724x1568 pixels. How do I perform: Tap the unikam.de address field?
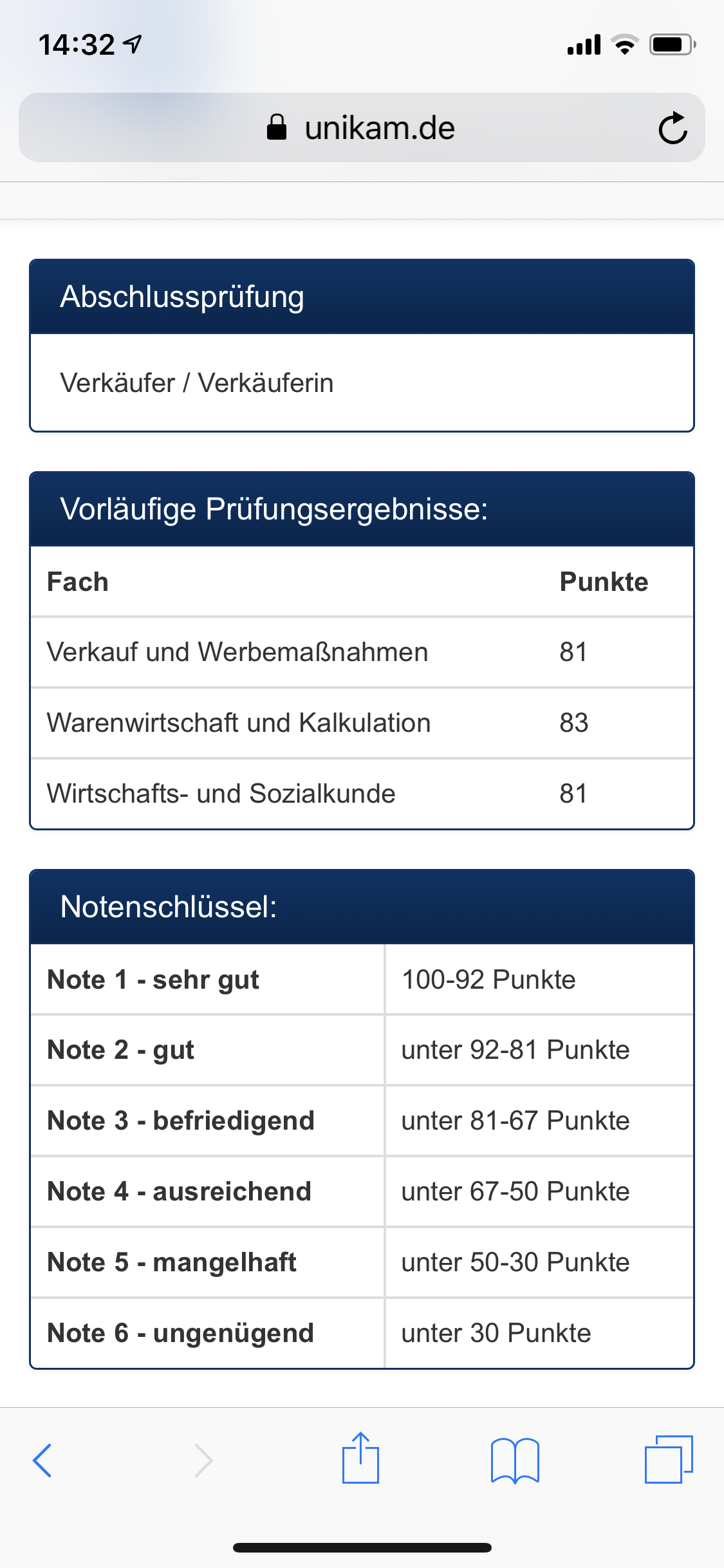tap(380, 128)
